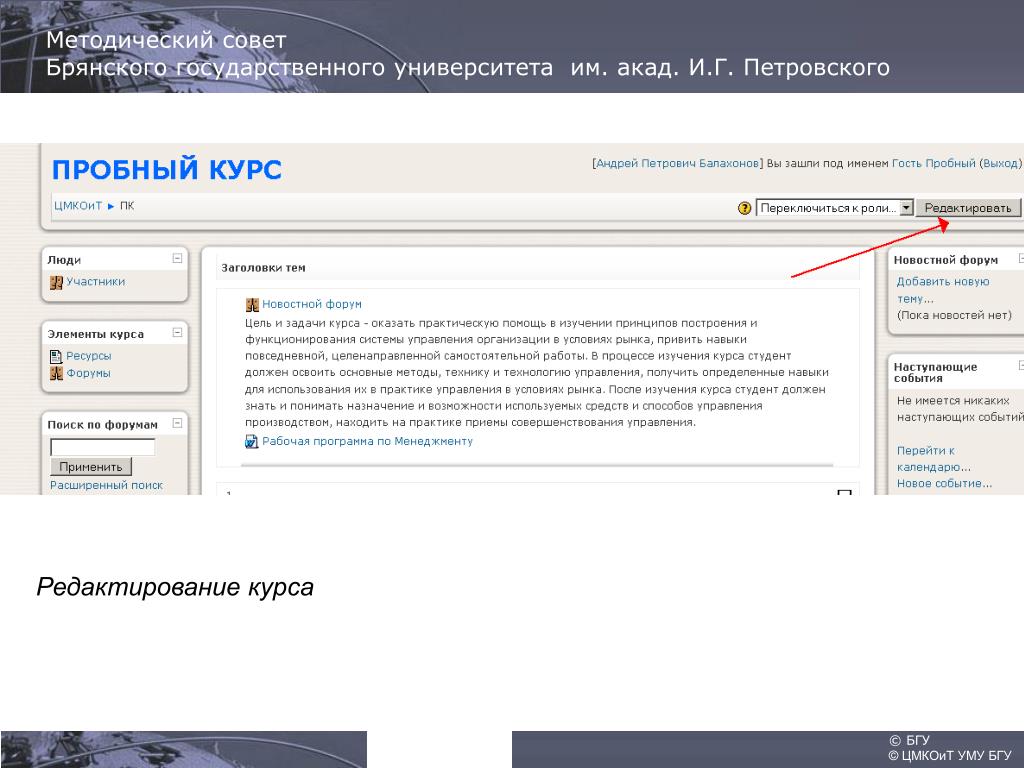Open the Переключиться к роли dropdown
This screenshot has height=768, width=1024.
[x=834, y=208]
